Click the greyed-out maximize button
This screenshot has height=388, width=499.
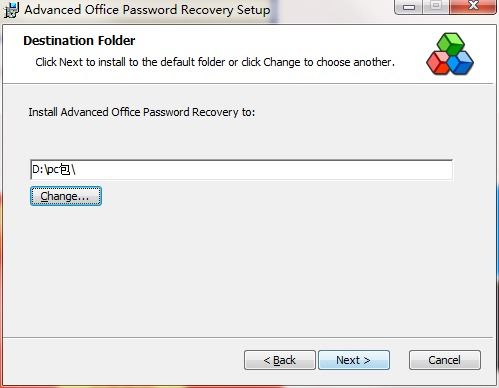click(436, 7)
